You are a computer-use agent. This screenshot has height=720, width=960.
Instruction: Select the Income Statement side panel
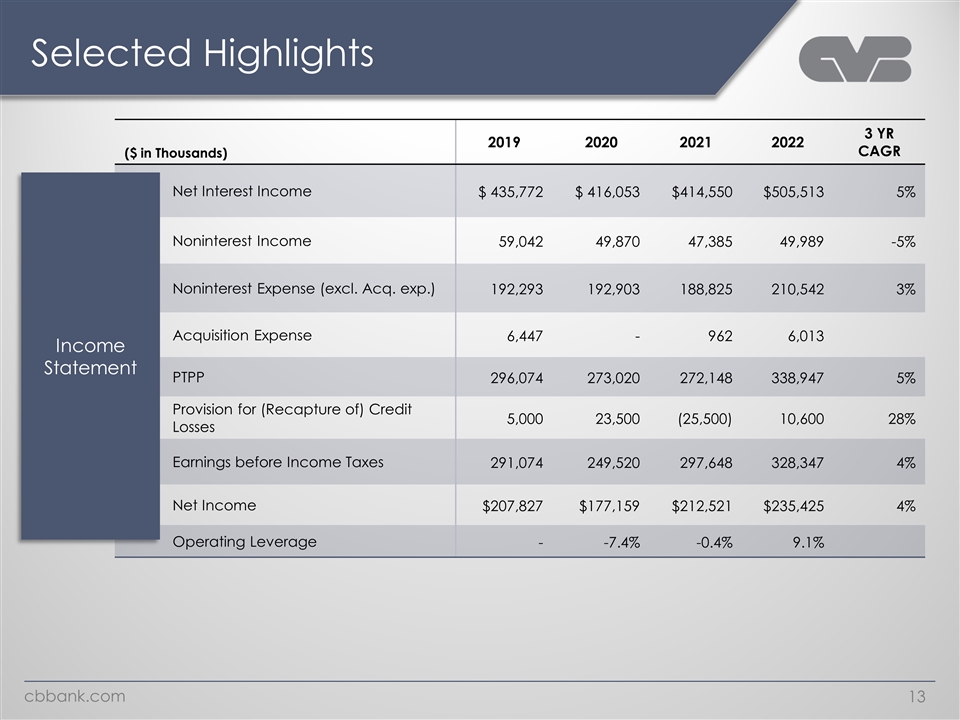tap(90, 357)
